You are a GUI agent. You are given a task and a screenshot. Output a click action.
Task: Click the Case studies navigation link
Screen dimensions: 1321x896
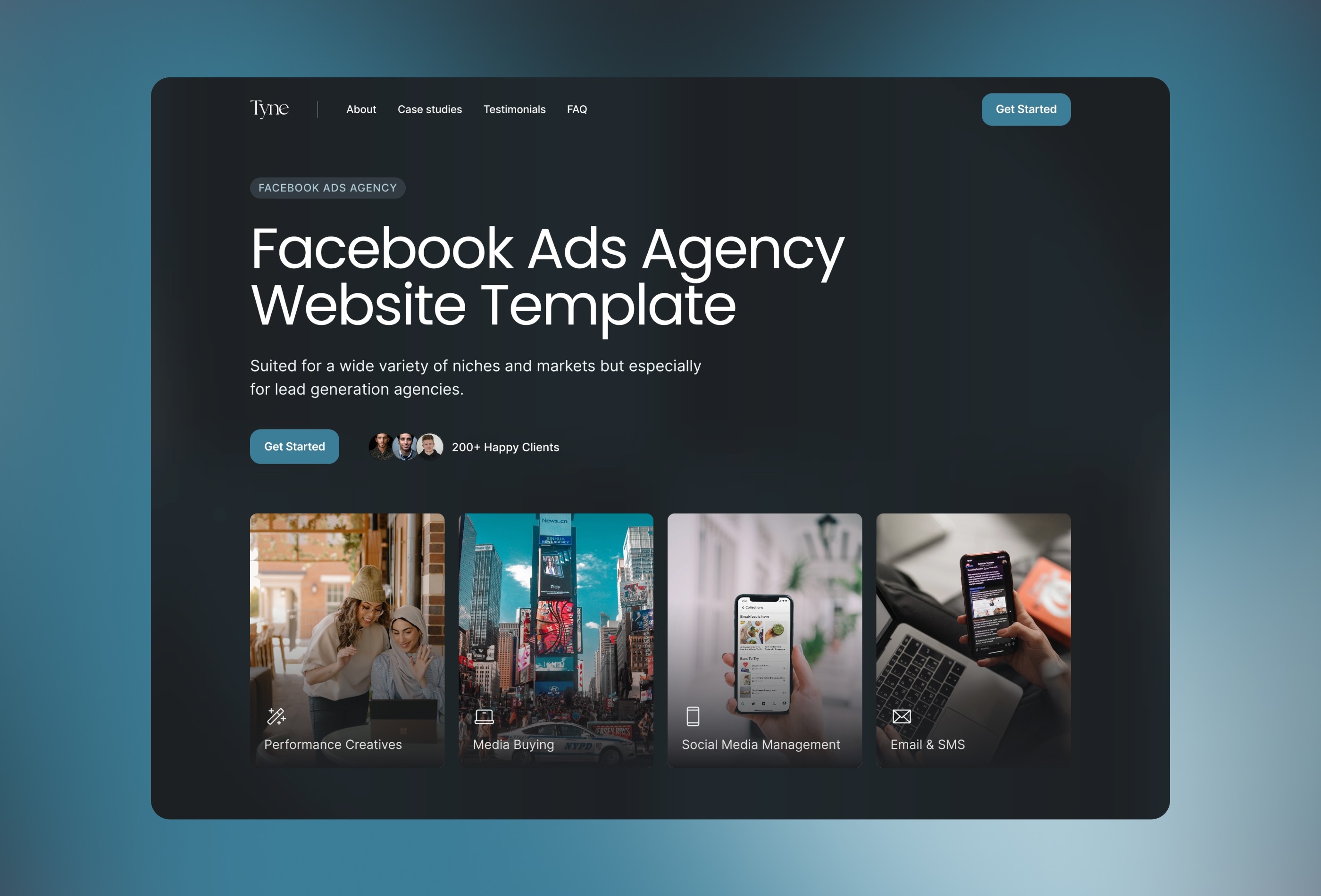coord(430,109)
